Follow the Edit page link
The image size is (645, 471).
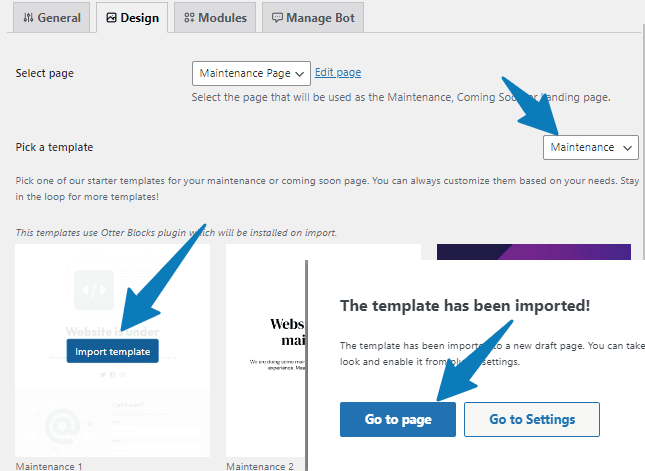click(x=338, y=73)
